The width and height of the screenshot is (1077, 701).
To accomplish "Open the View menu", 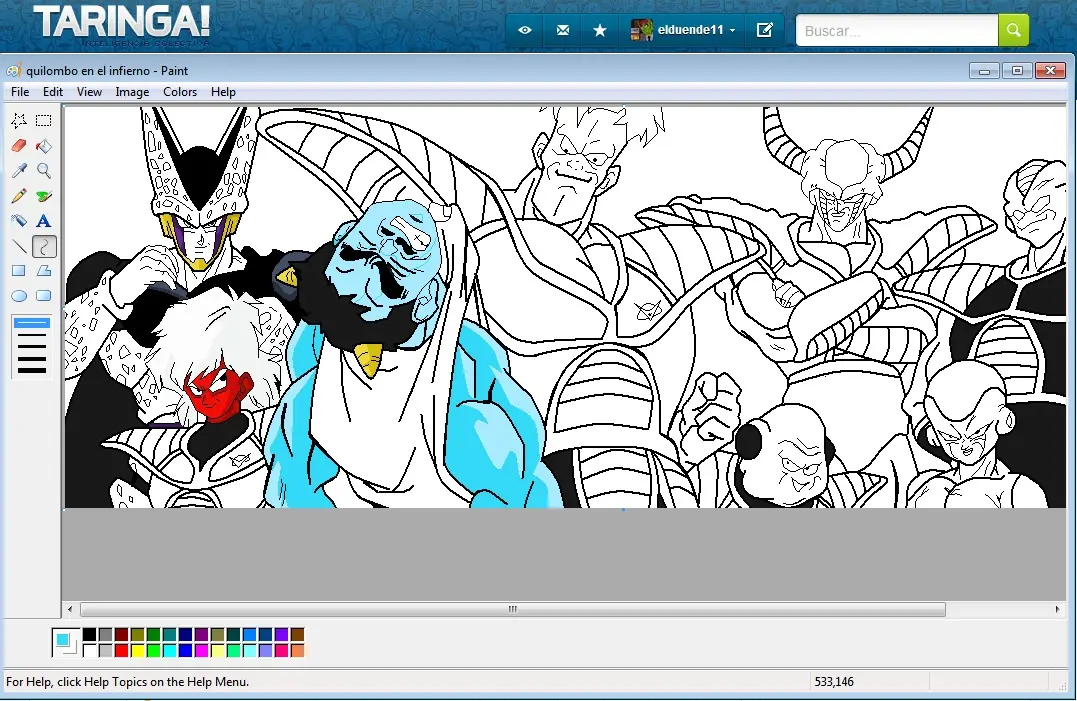I will point(89,92).
